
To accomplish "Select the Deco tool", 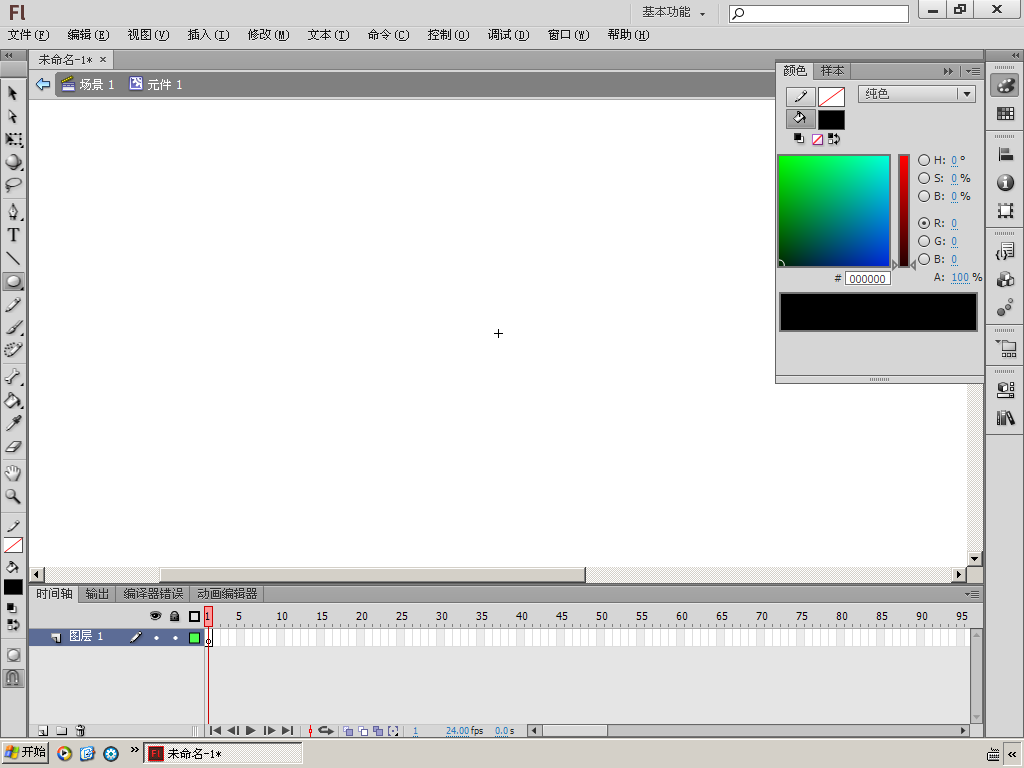I will 13,350.
